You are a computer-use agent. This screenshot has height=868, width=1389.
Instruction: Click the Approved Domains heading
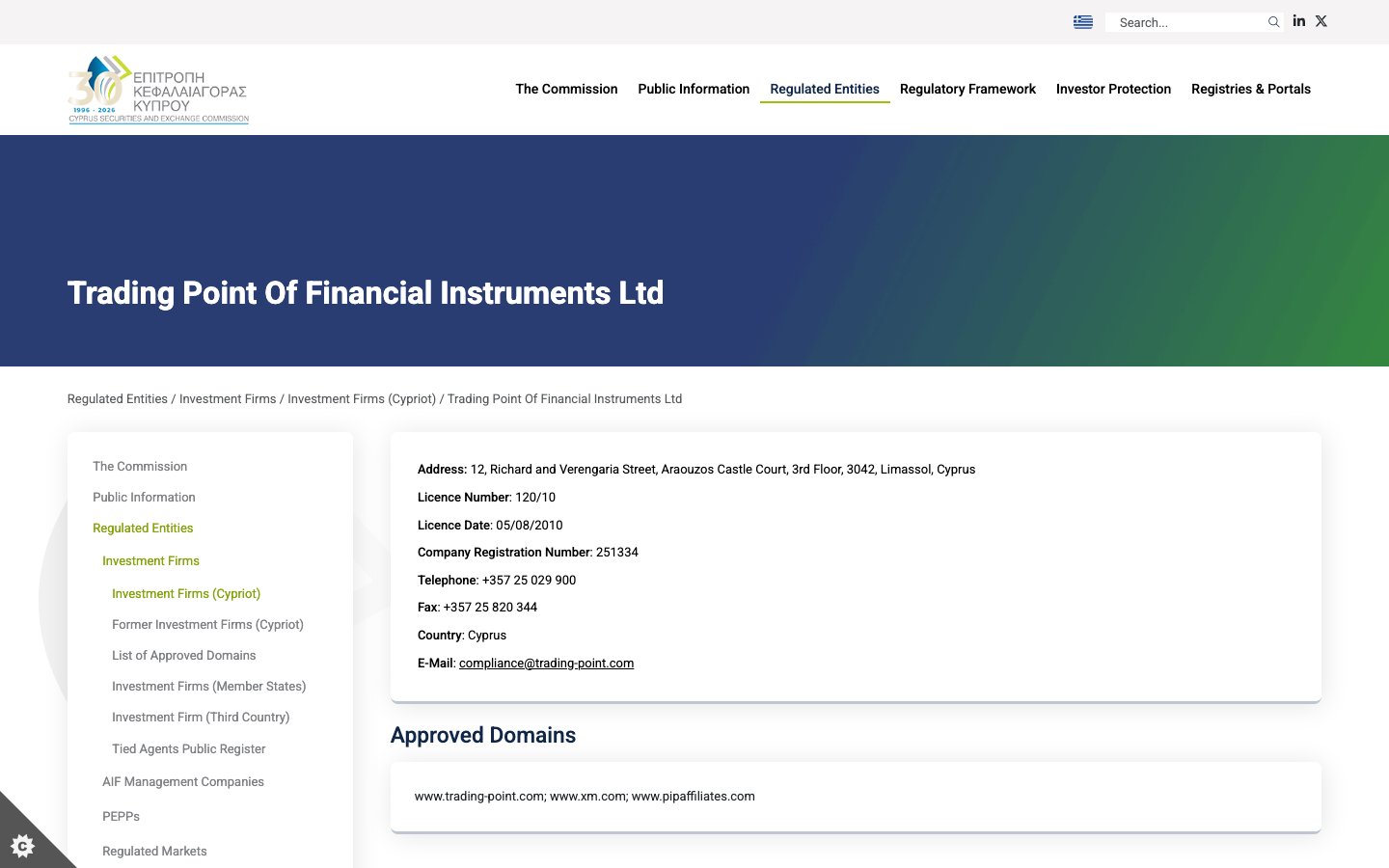tap(483, 735)
